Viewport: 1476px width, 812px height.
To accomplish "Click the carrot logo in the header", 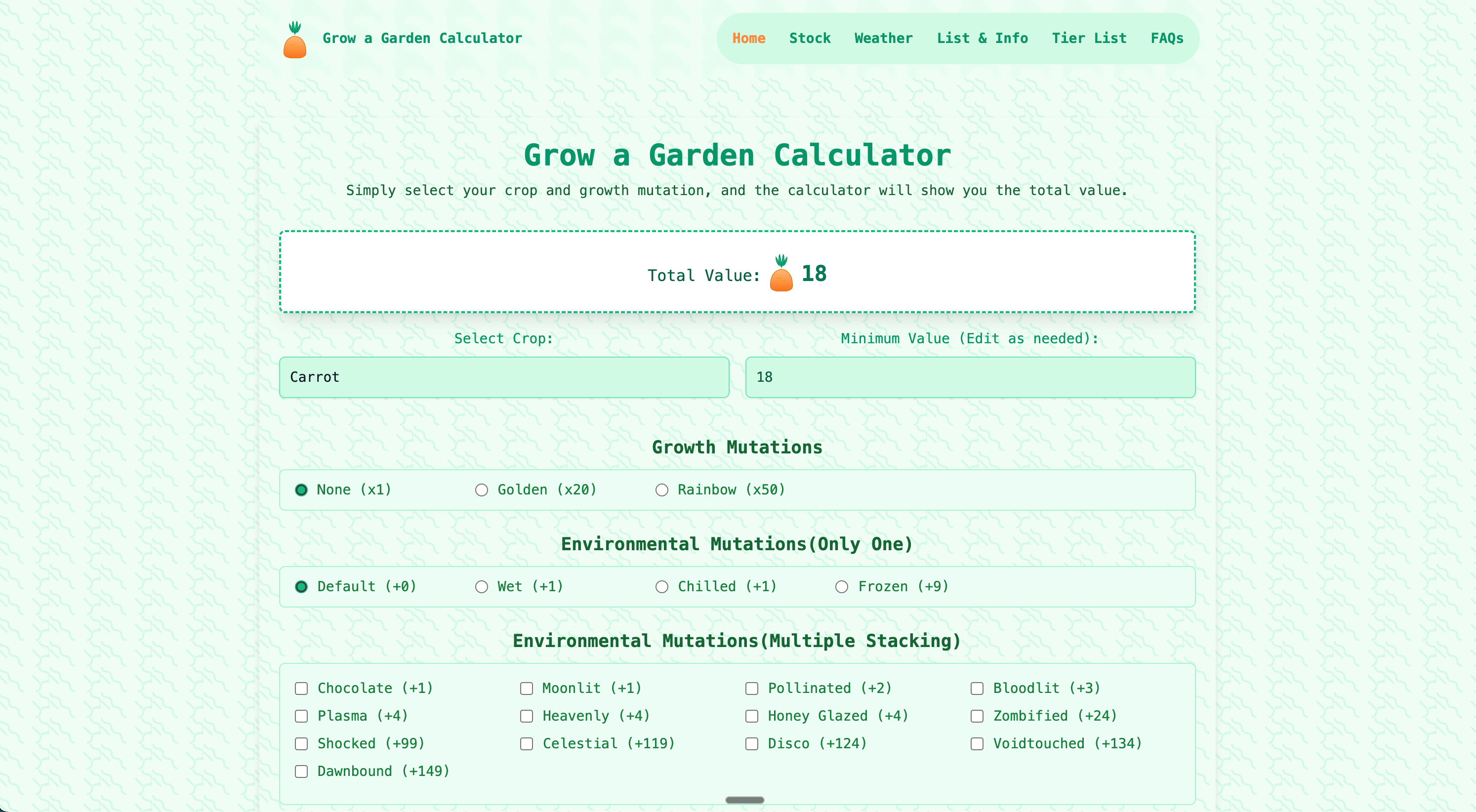I will [x=296, y=40].
